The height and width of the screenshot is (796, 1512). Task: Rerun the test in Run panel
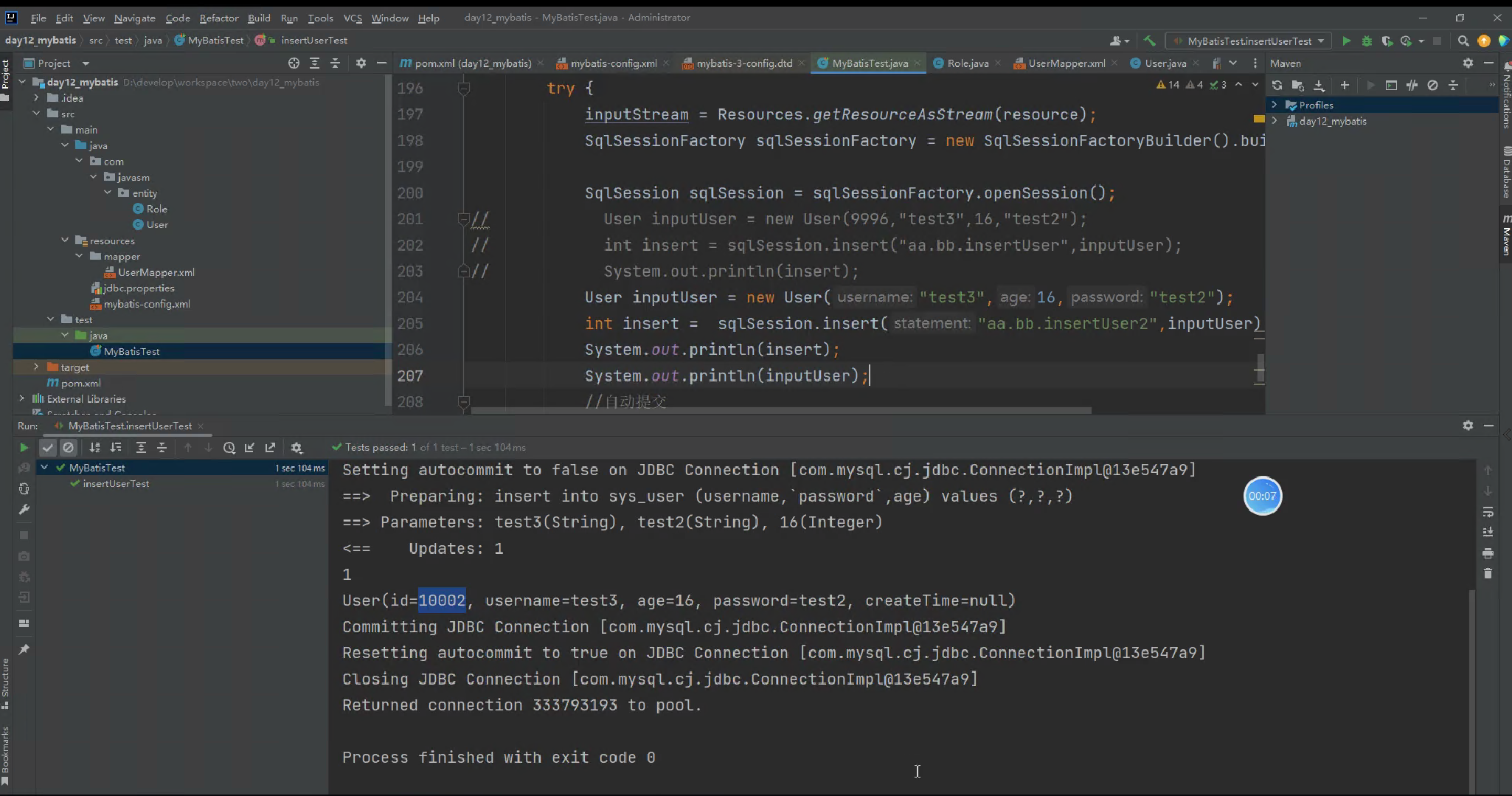click(24, 448)
